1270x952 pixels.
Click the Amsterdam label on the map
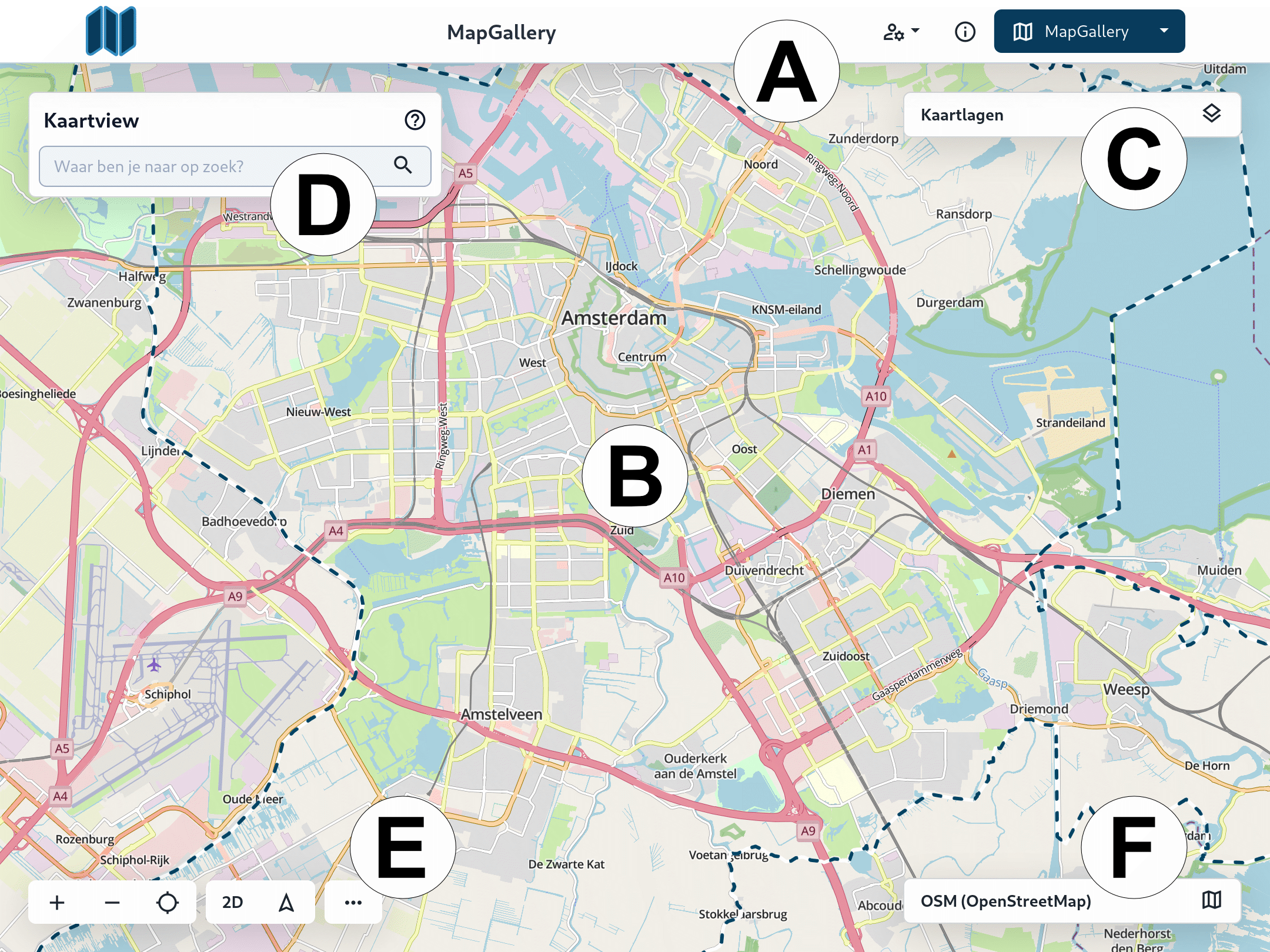(x=613, y=318)
